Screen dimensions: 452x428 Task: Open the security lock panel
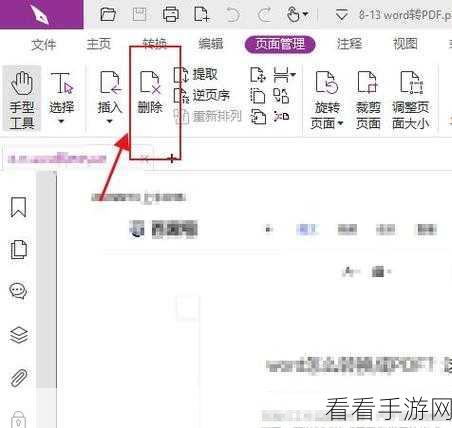[18, 419]
